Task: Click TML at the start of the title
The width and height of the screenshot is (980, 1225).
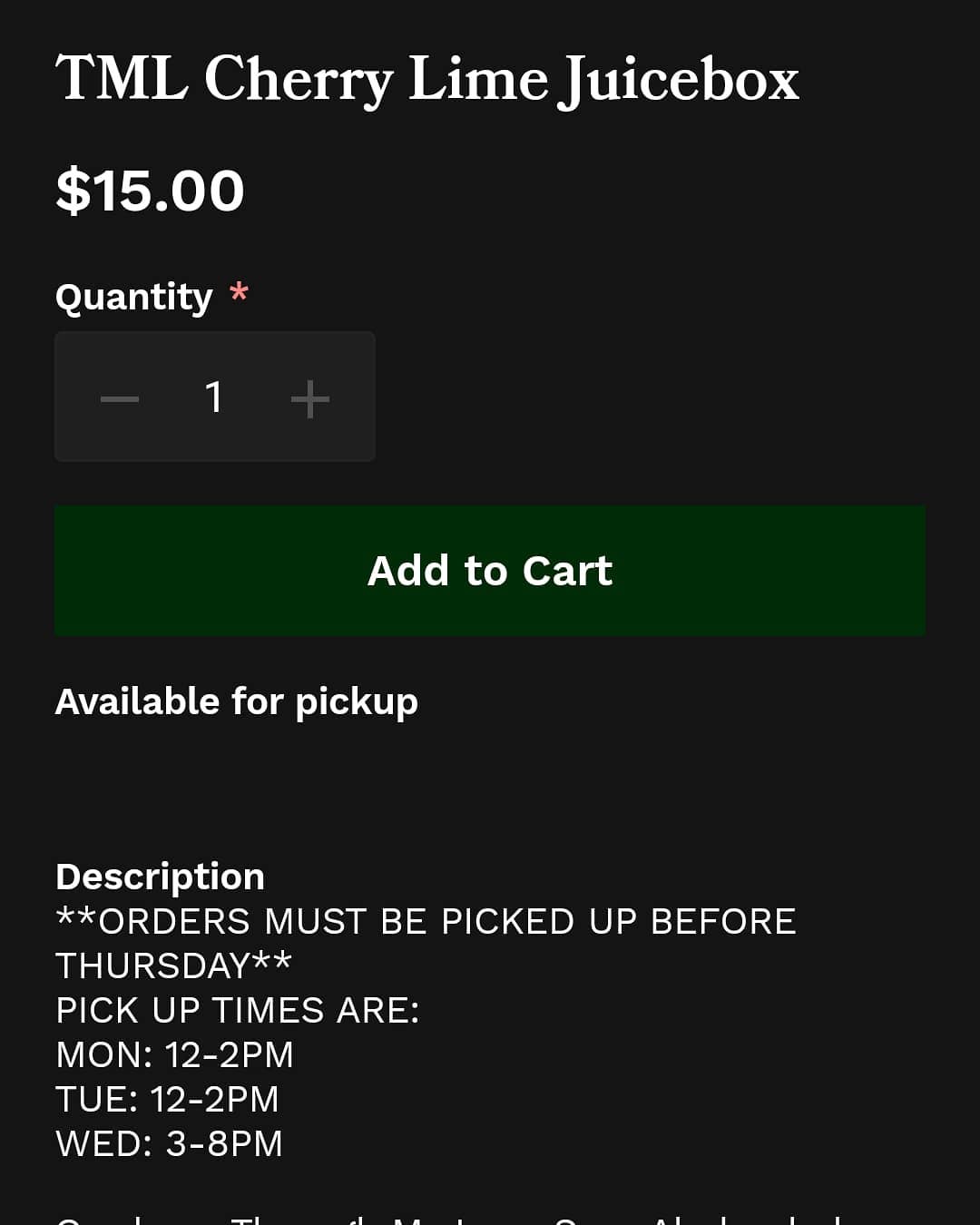Action: tap(122, 78)
